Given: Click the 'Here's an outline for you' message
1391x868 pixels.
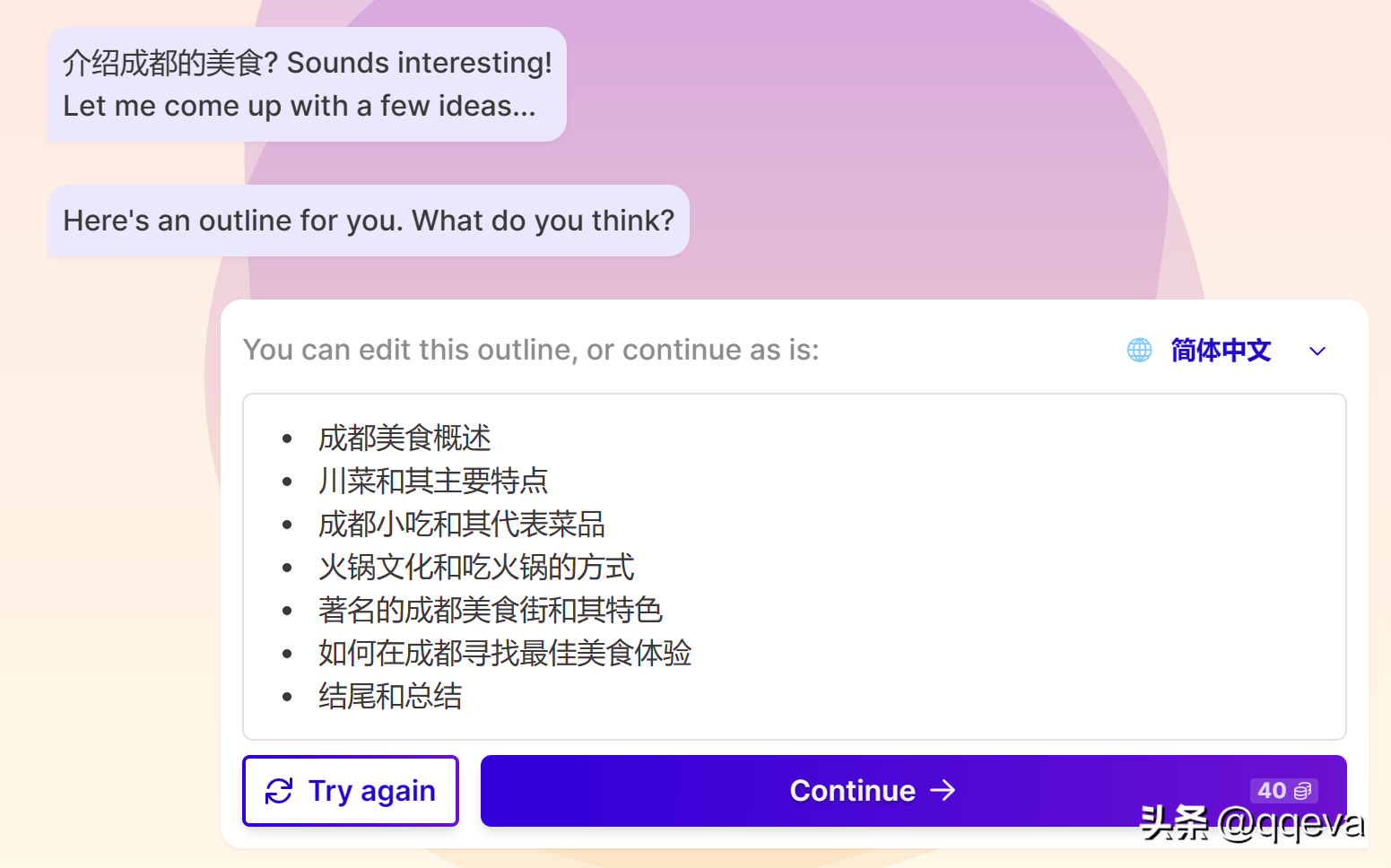Looking at the screenshot, I should pyautogui.click(x=369, y=221).
